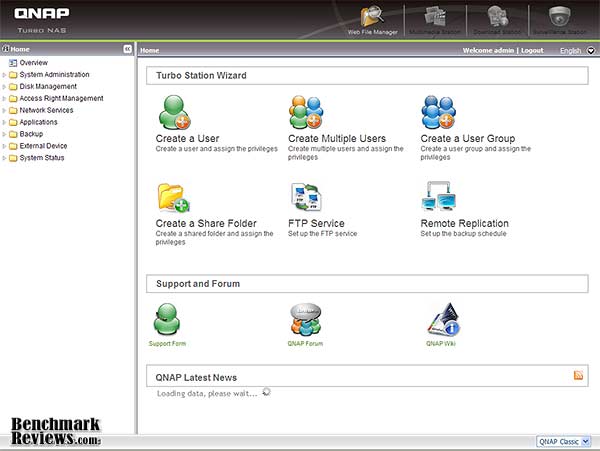Screen dimensions: 600x451
Task: Click the Backup folder icon
Action: pyautogui.click(x=13, y=134)
